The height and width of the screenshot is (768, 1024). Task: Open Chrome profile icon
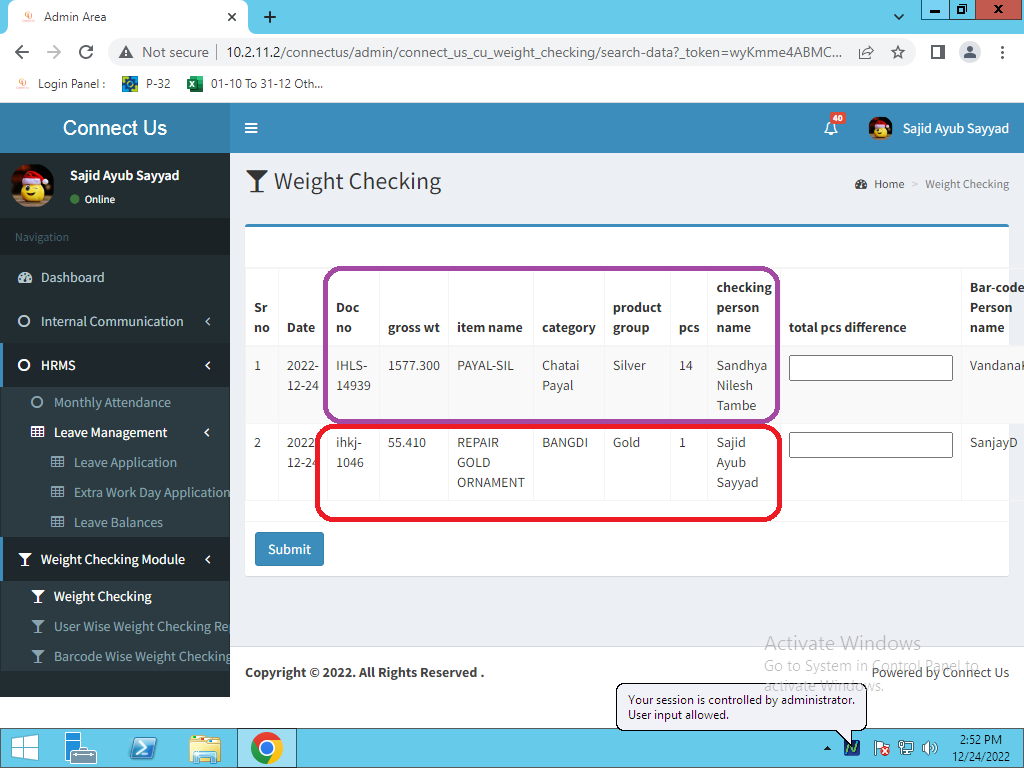tap(970, 52)
